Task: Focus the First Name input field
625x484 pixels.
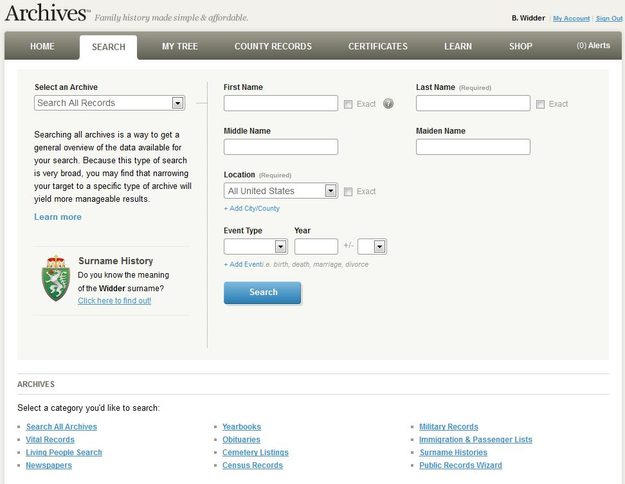Action: pyautogui.click(x=281, y=103)
